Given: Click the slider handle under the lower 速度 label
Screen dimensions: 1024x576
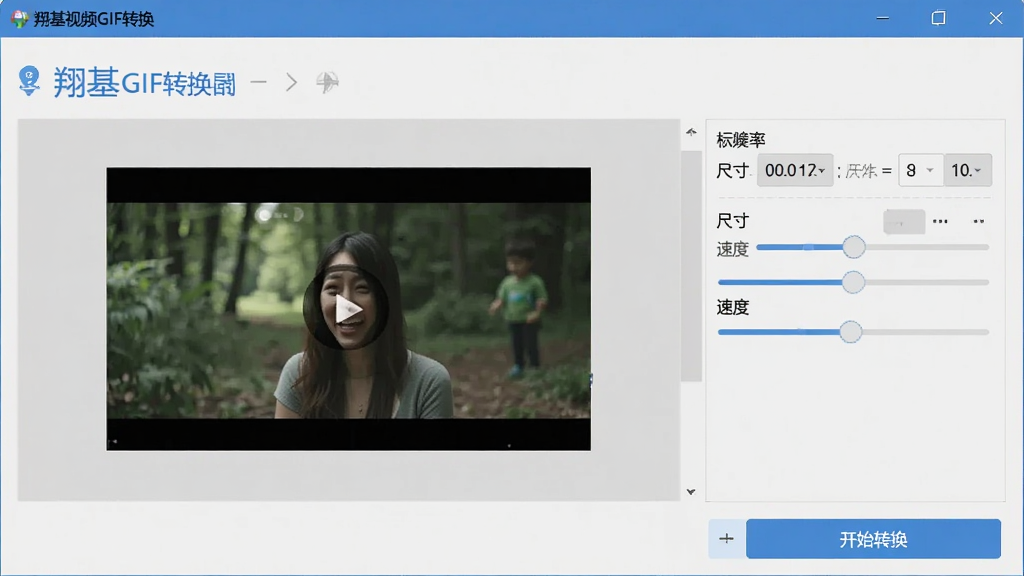Looking at the screenshot, I should [850, 332].
